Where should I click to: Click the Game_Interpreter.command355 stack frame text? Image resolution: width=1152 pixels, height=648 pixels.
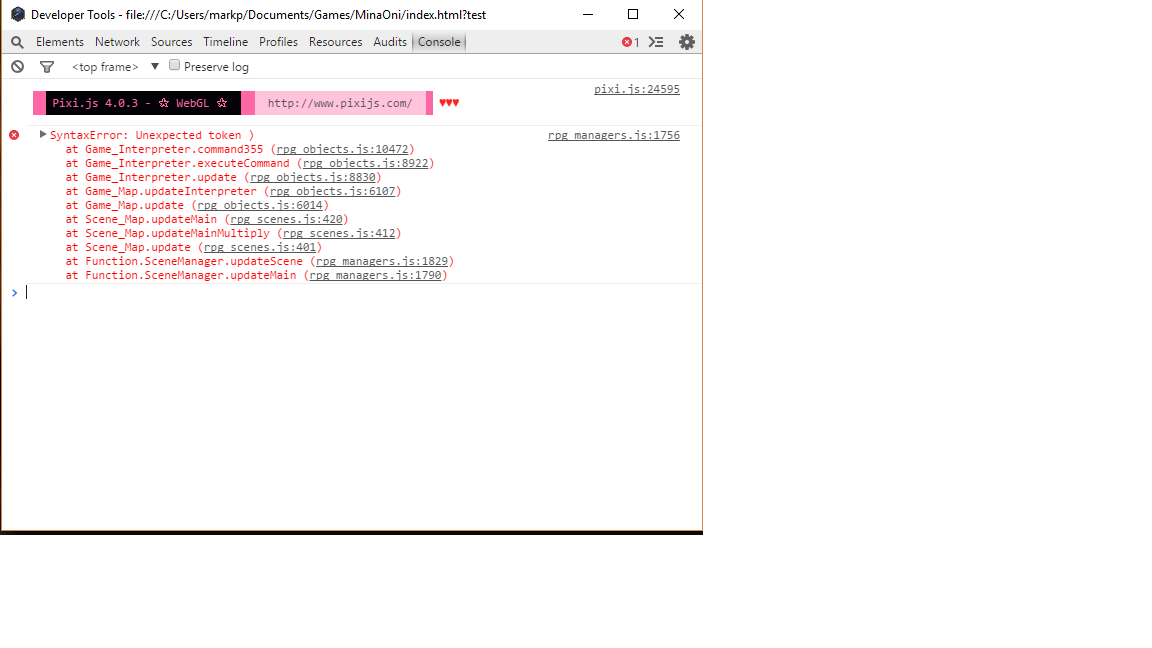173,149
